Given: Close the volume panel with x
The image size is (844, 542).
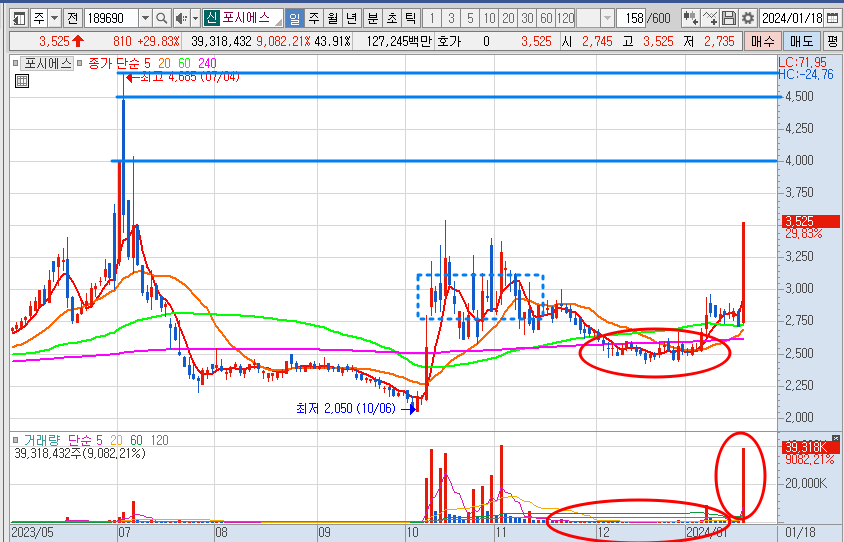Looking at the screenshot, I should point(835,438).
